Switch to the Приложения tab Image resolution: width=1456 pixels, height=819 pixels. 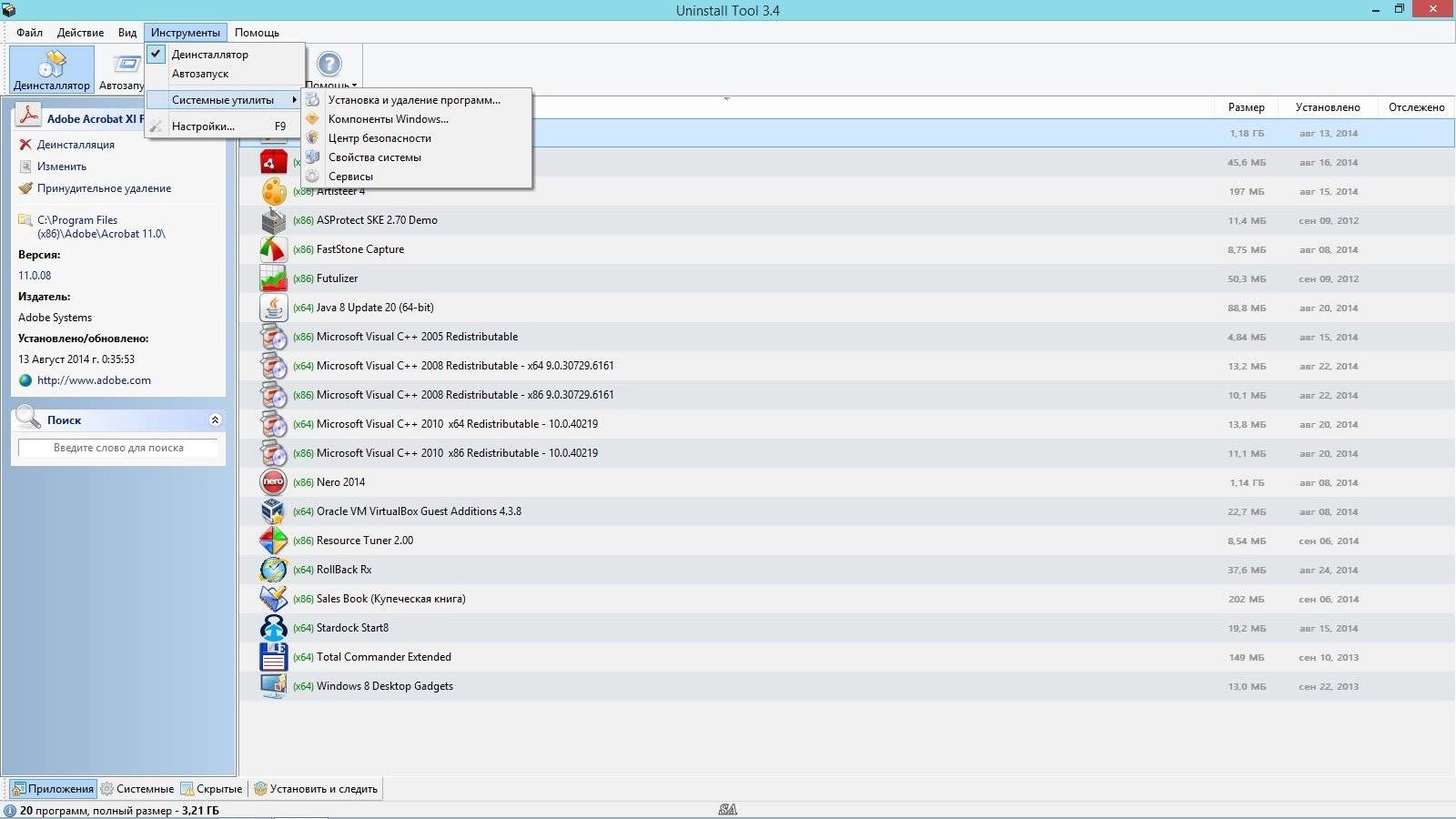pos(53,789)
